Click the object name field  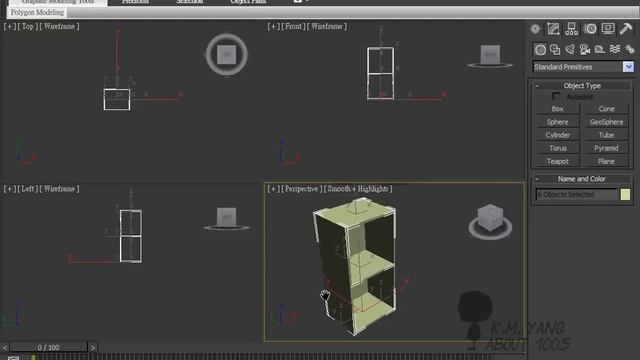(x=577, y=195)
